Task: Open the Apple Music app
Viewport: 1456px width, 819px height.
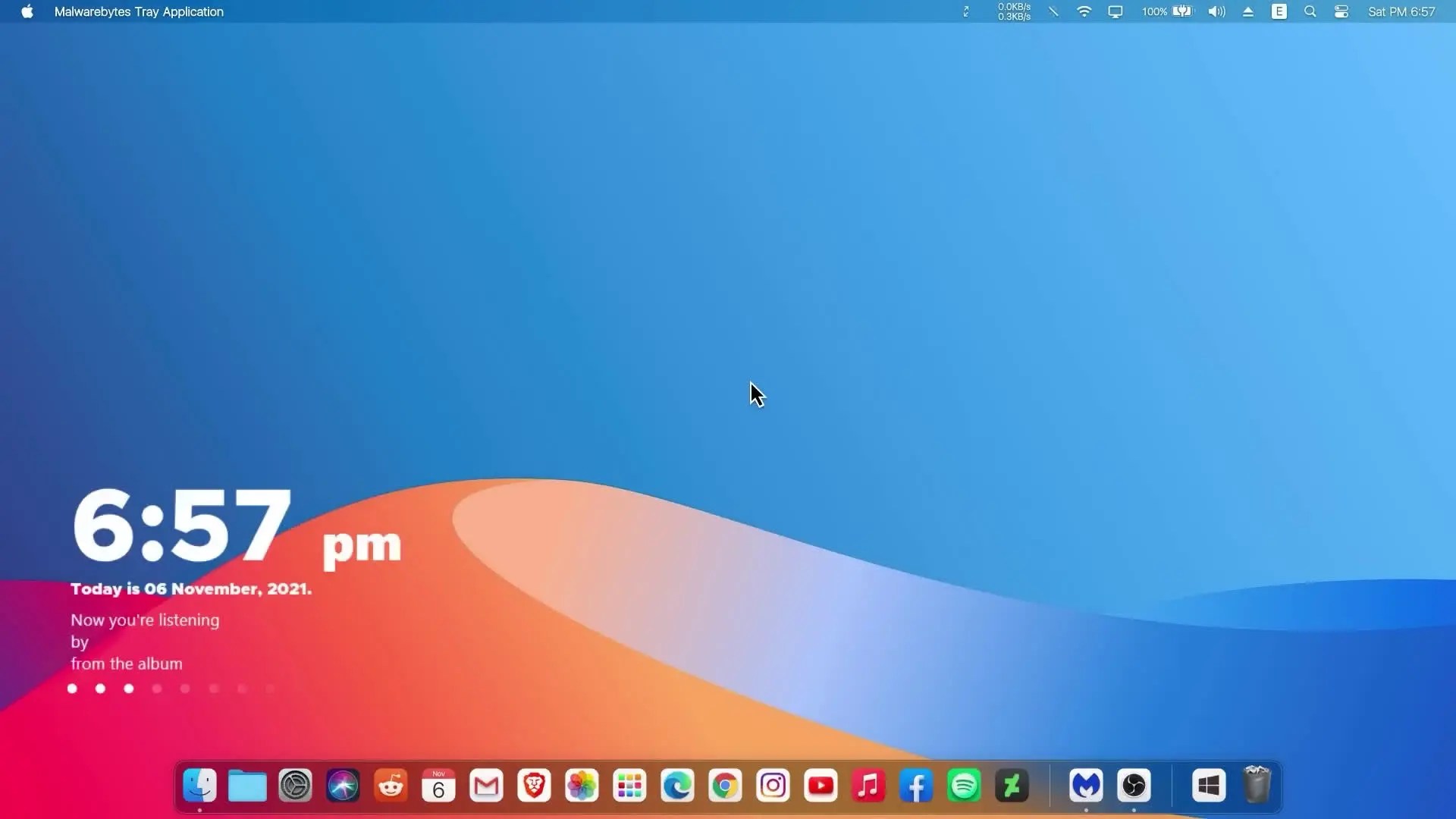Action: 868,786
